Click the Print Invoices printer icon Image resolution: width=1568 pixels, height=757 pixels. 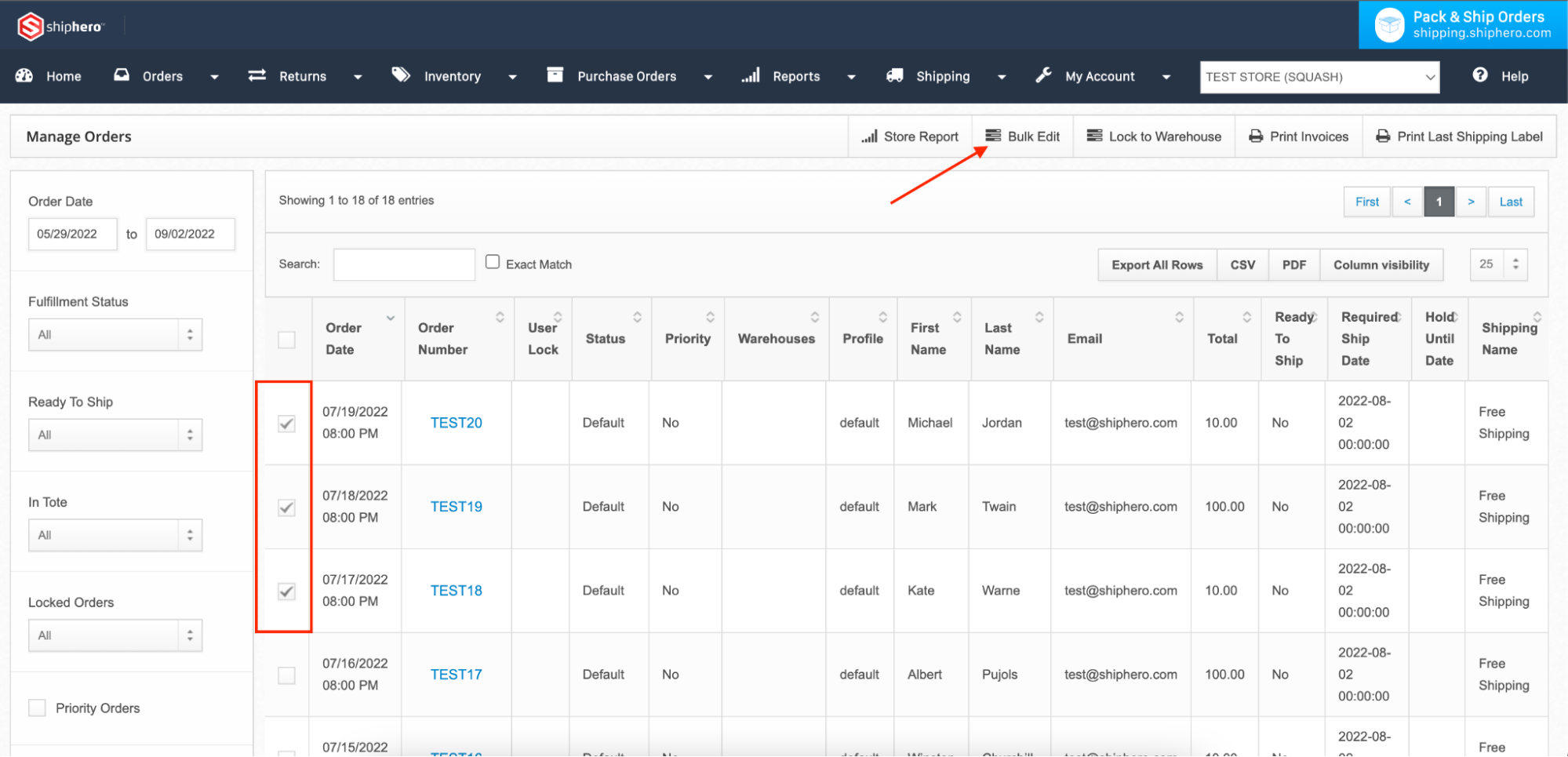[1256, 136]
